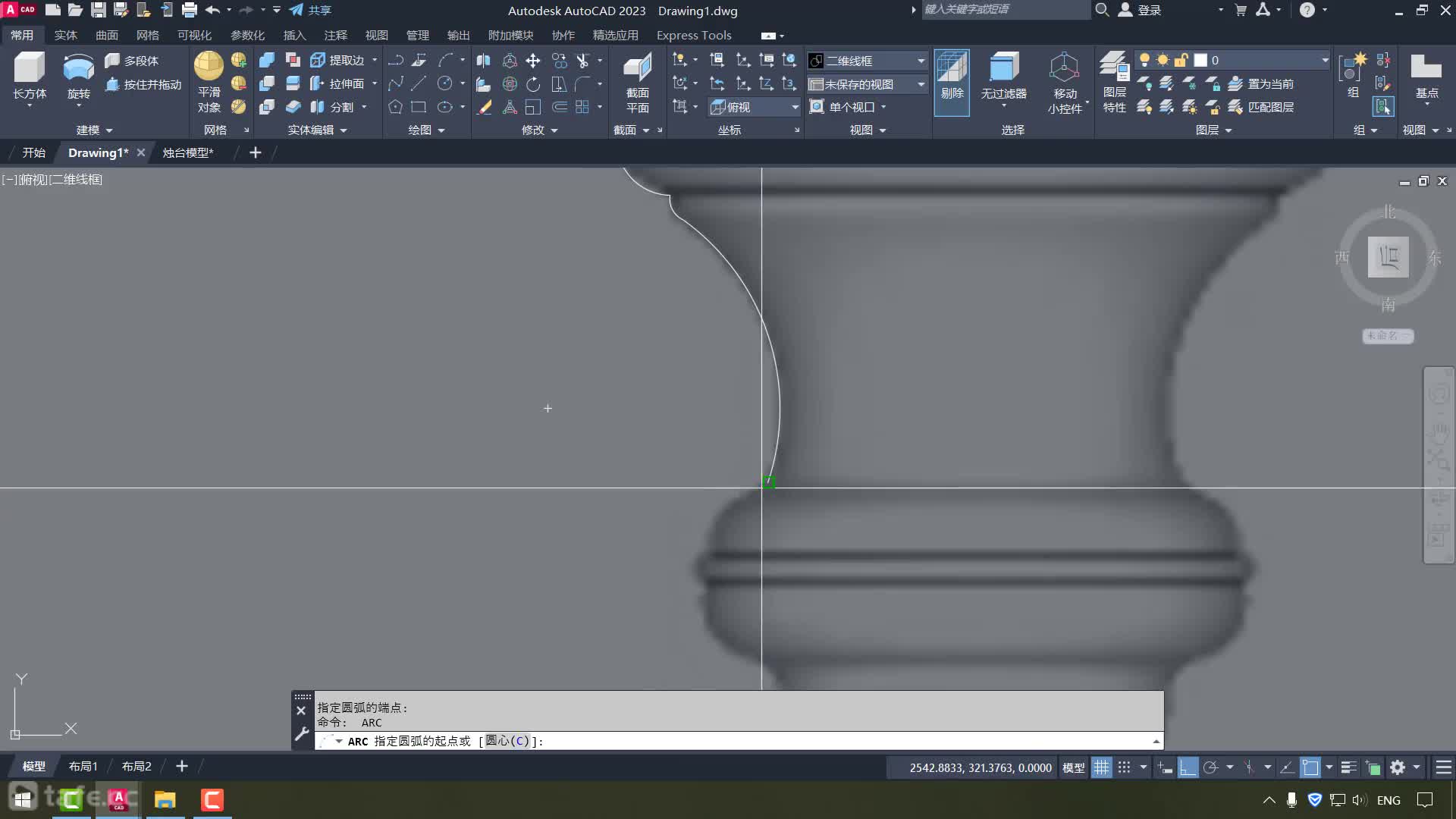The height and width of the screenshot is (819, 1456).
Task: Toggle grid display in status bar
Action: [1101, 767]
